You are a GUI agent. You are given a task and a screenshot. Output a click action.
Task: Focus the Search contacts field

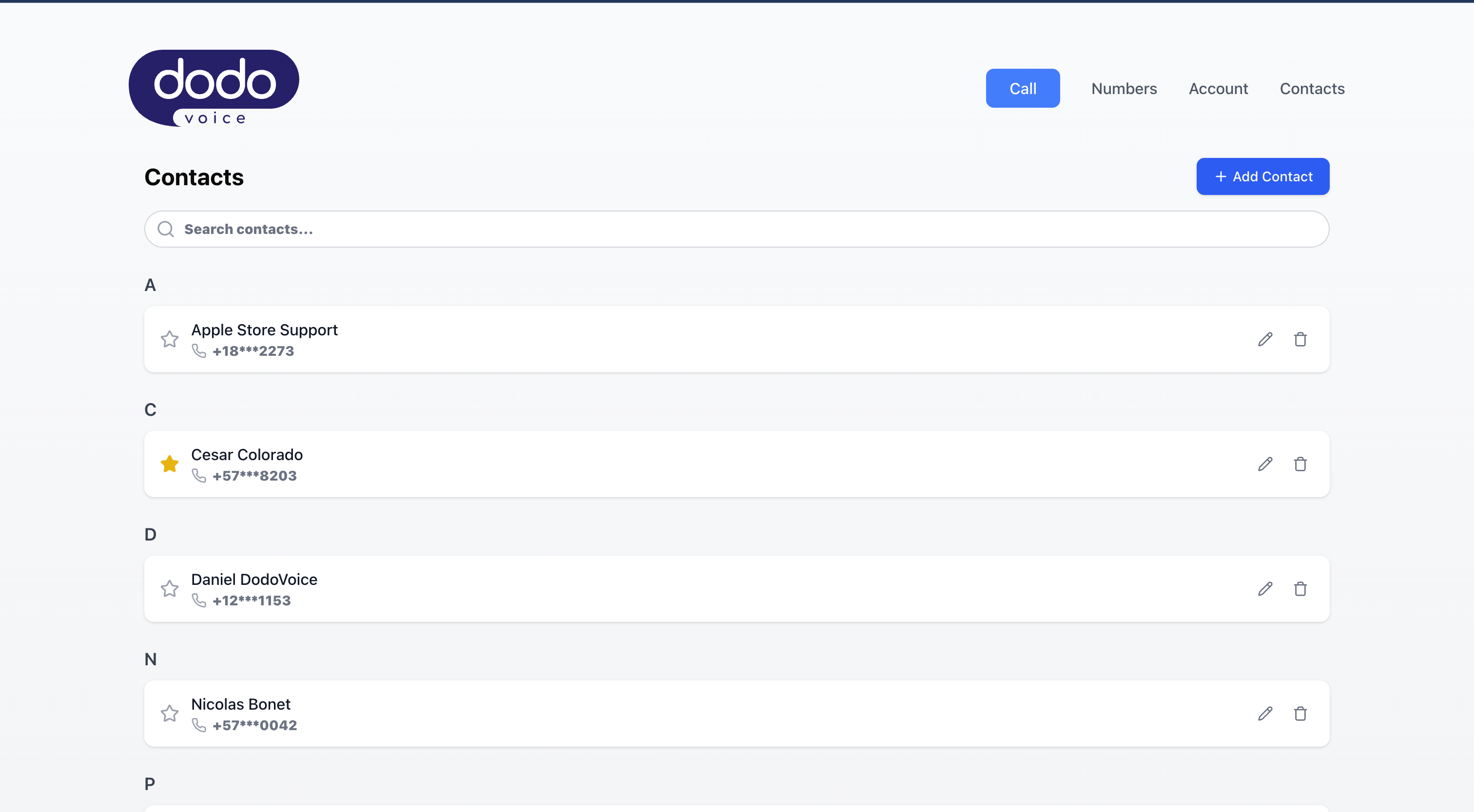point(737,229)
